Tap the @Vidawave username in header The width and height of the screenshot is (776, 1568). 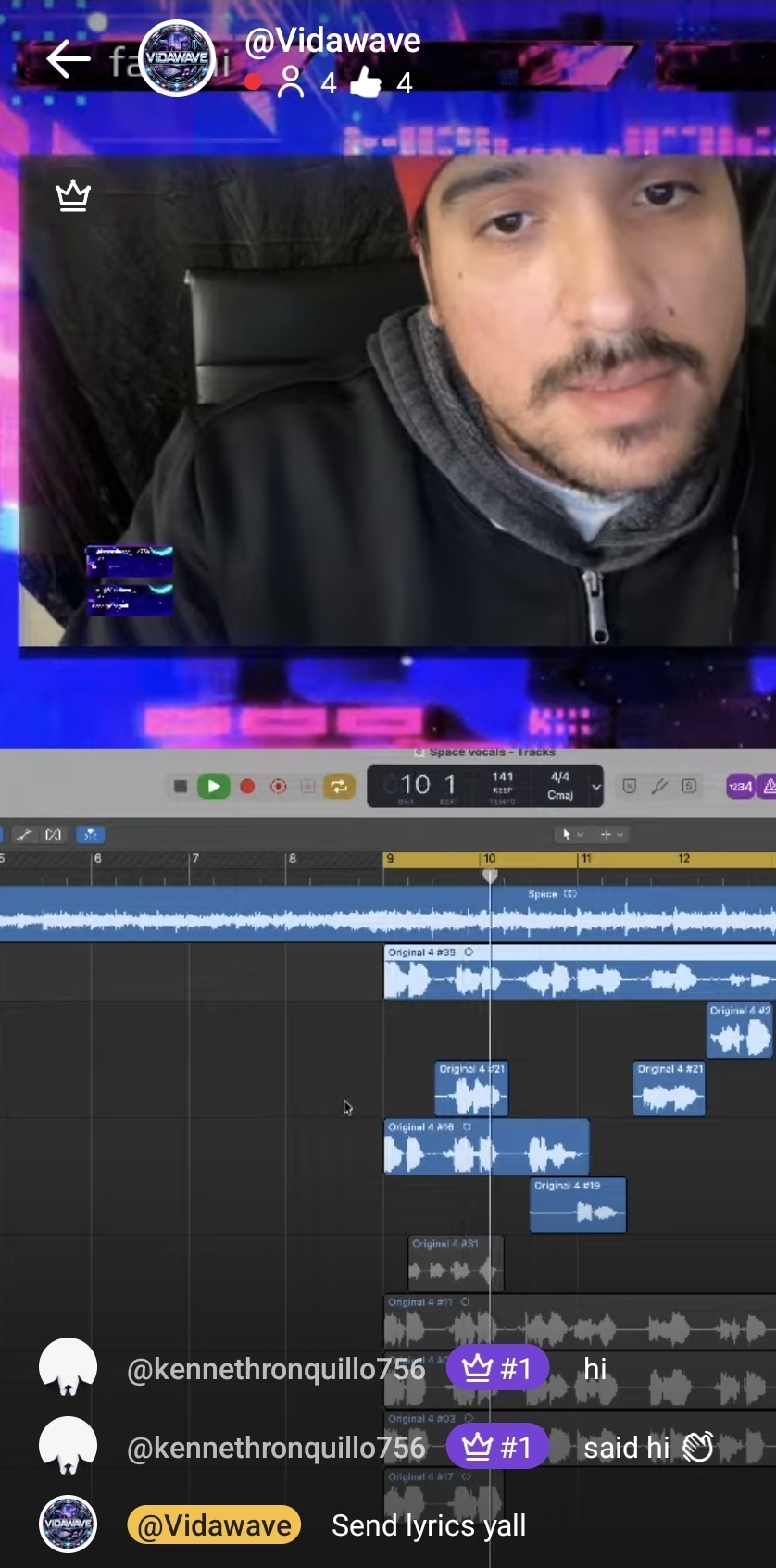pyautogui.click(x=332, y=41)
